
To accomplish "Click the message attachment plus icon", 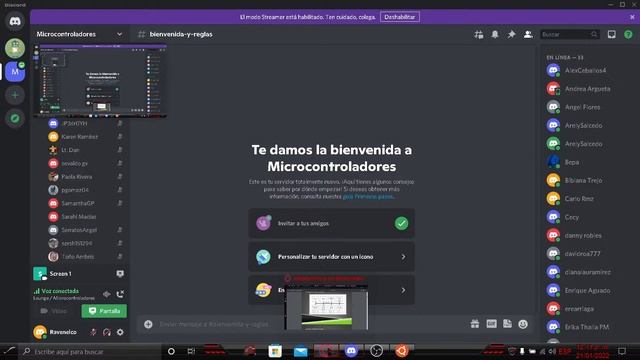I will [148, 324].
